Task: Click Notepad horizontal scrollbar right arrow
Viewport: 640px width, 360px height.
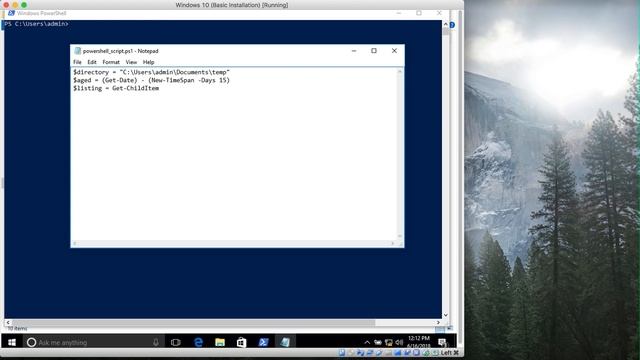Action: point(393,244)
